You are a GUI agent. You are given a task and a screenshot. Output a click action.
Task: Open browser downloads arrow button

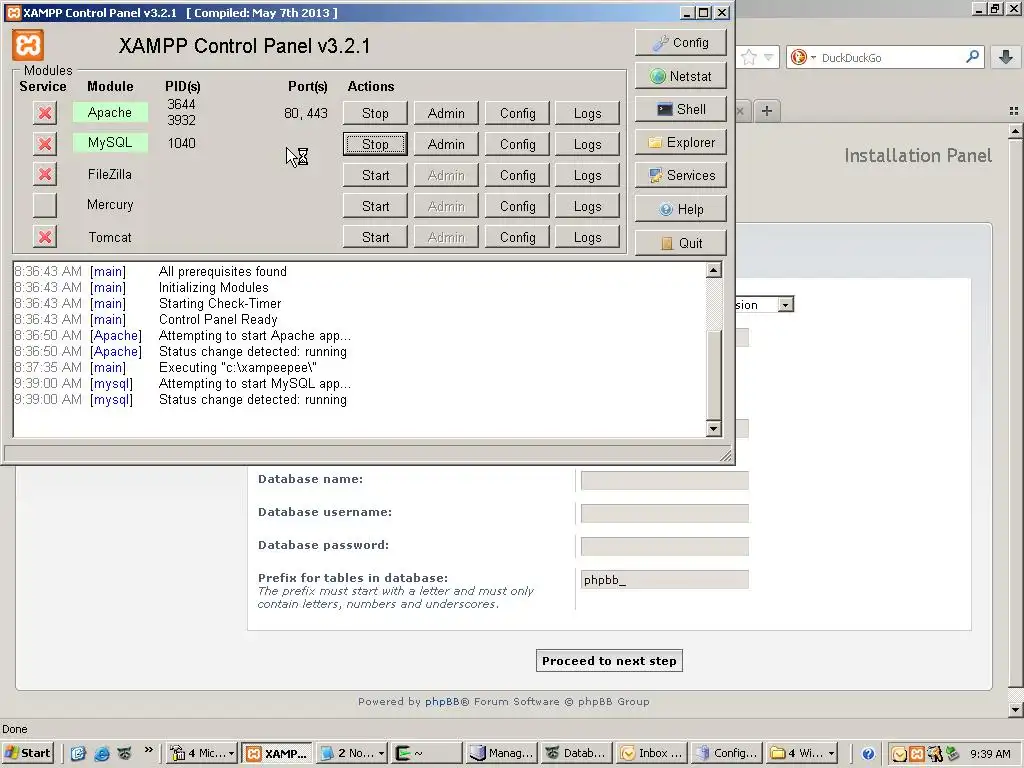1006,57
